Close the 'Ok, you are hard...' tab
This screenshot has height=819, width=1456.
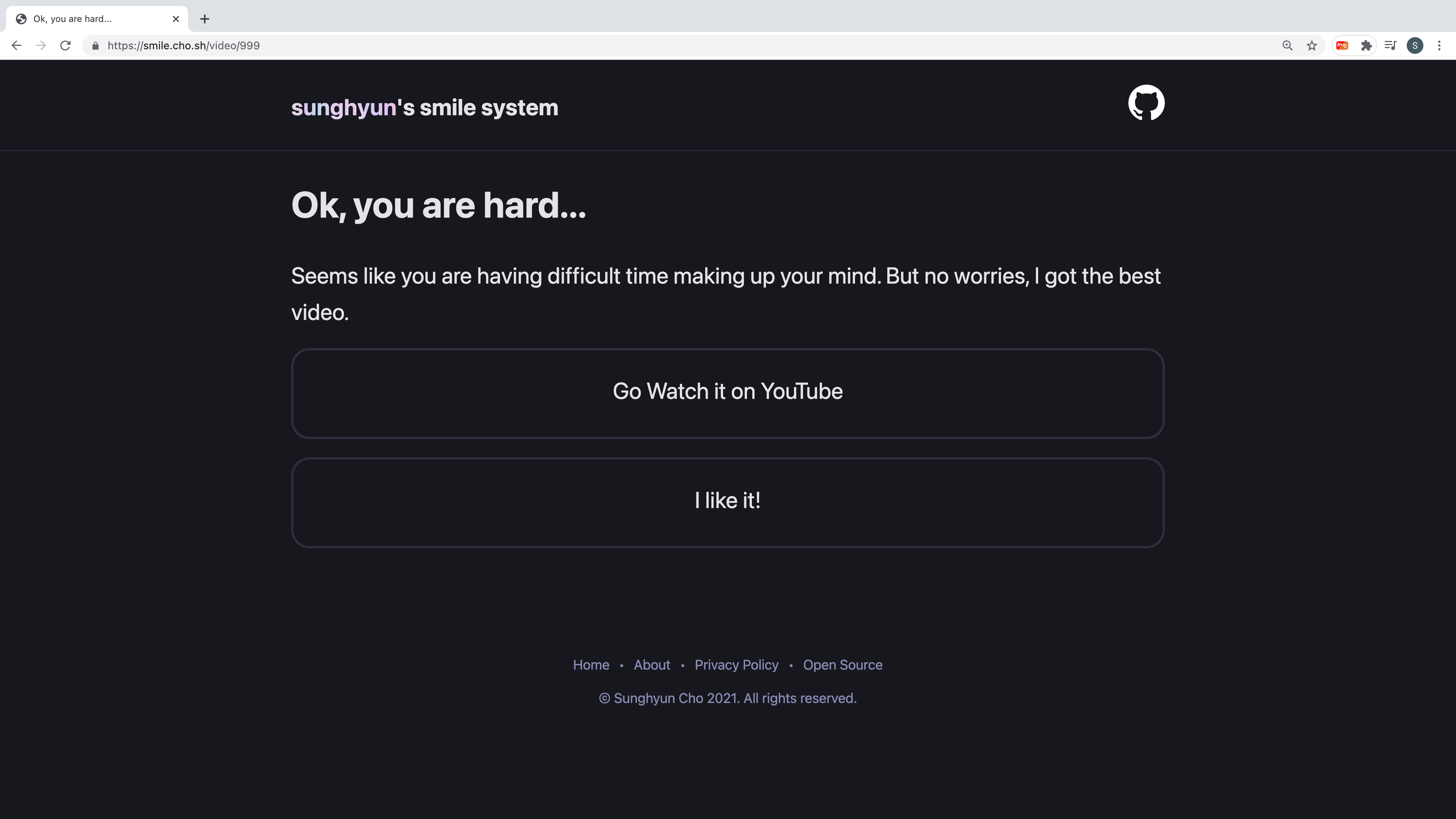coord(176,19)
